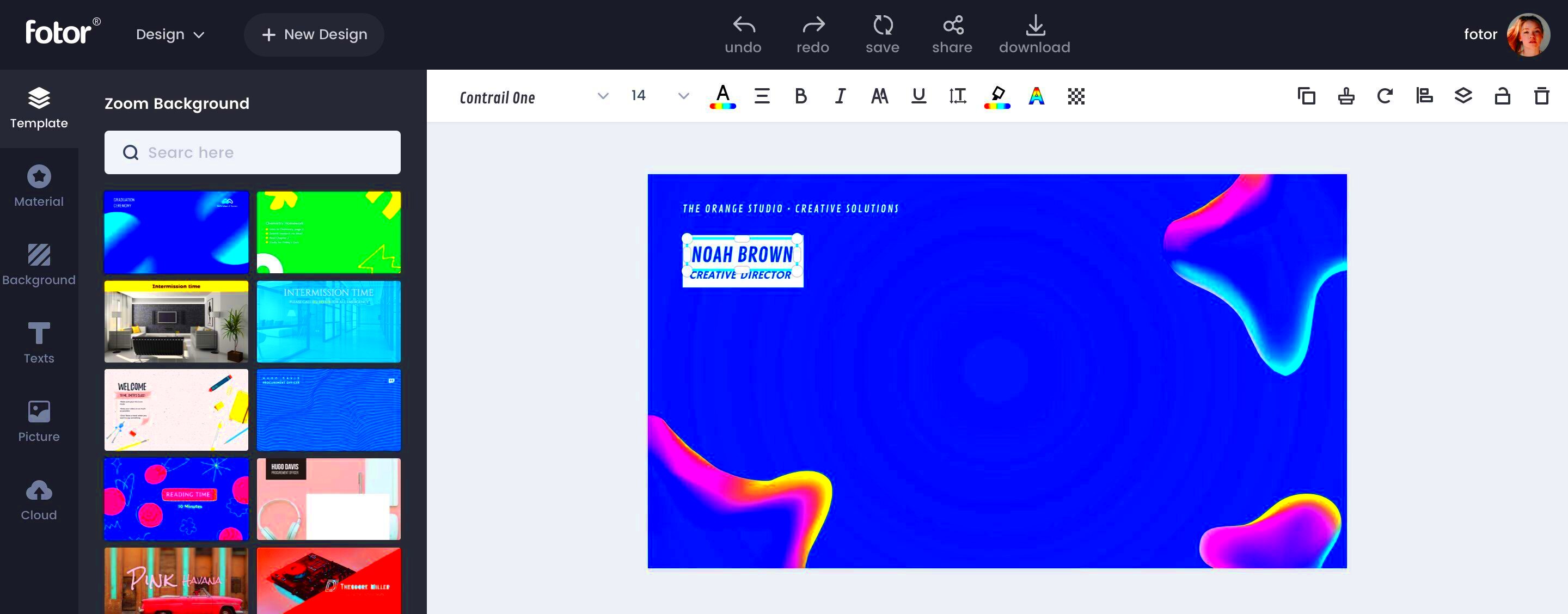The height and width of the screenshot is (614, 1568).
Task: Open the fotor user profile avatar
Action: tap(1528, 35)
